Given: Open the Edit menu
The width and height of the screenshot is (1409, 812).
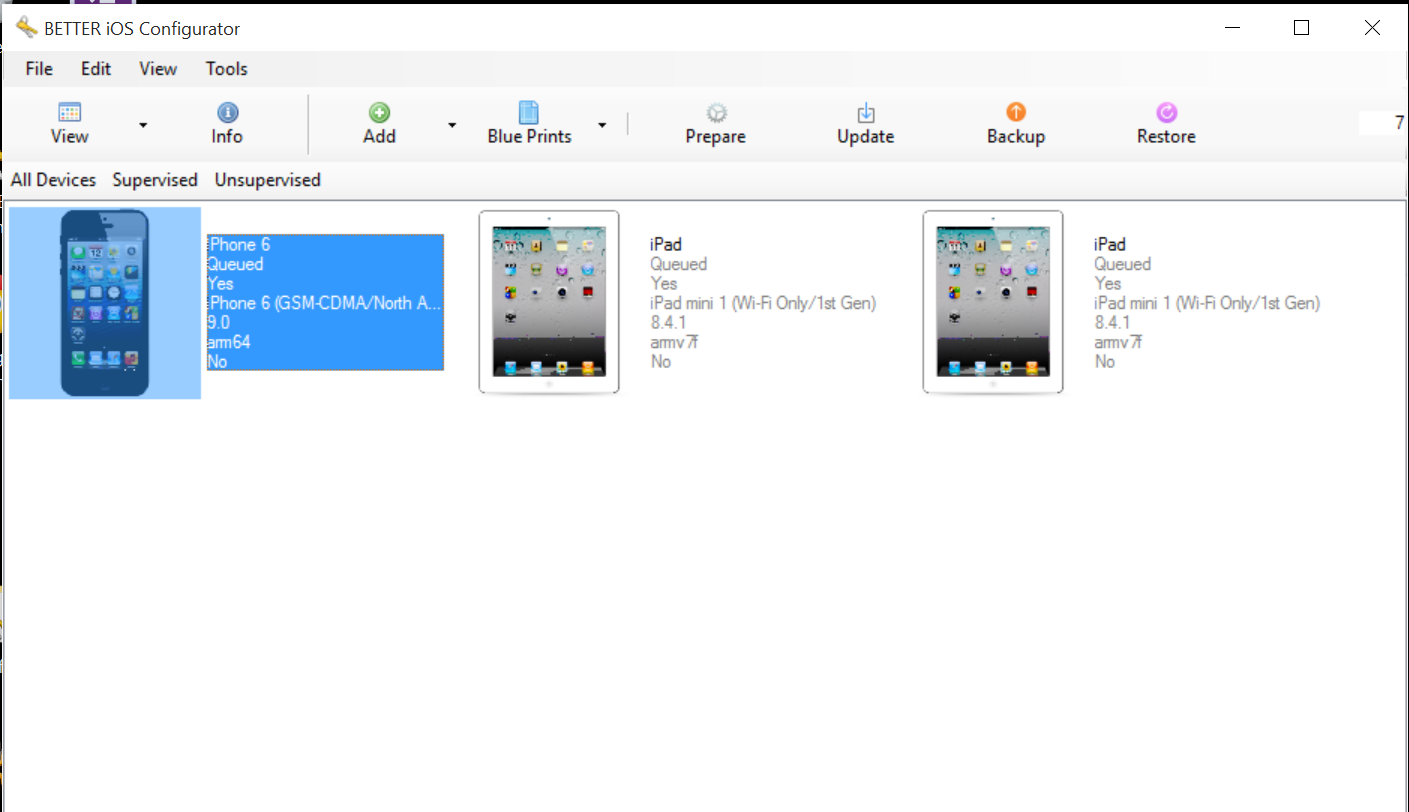Looking at the screenshot, I should click(x=96, y=69).
